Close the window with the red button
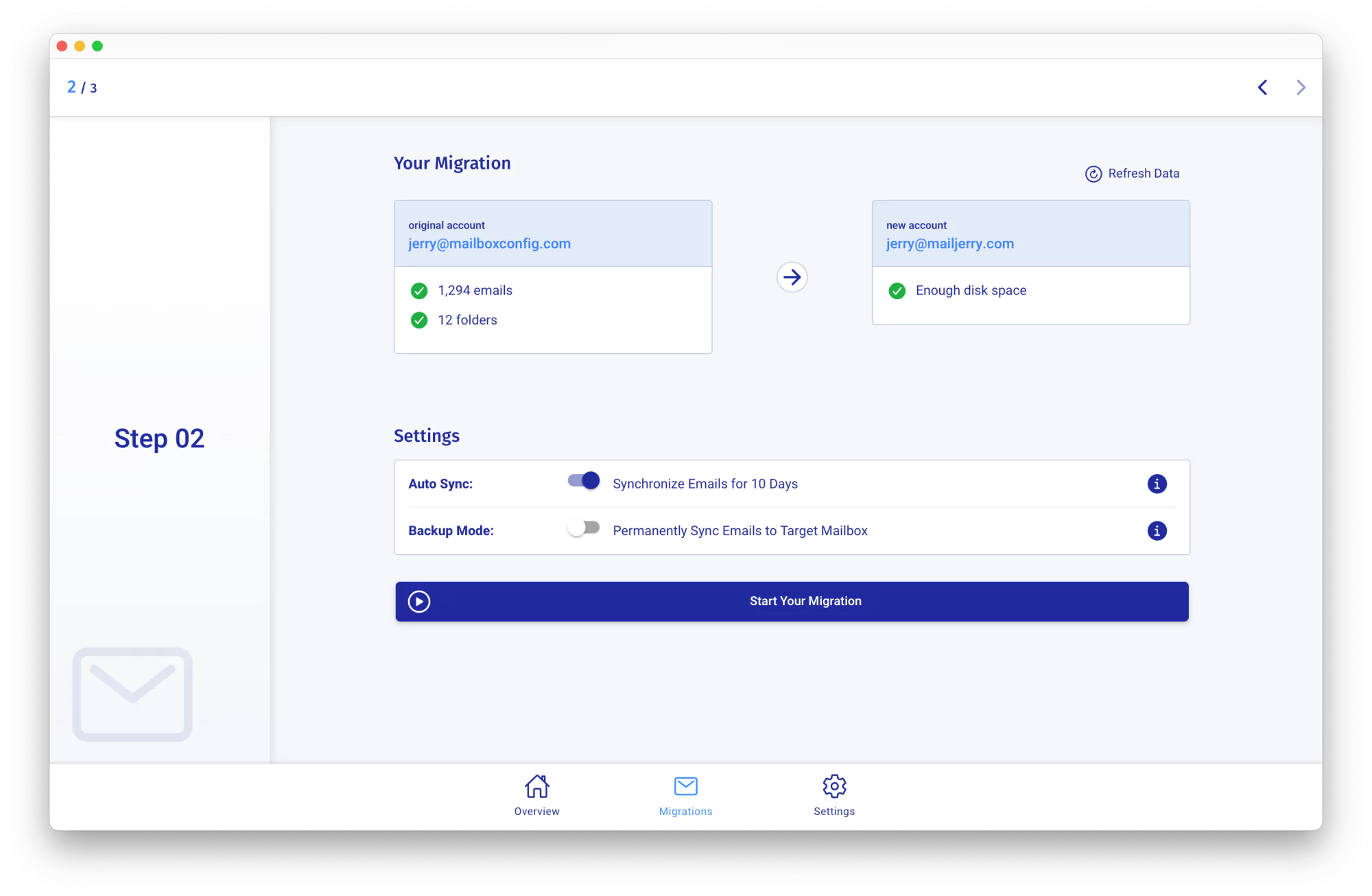Image resolution: width=1372 pixels, height=896 pixels. (x=62, y=46)
